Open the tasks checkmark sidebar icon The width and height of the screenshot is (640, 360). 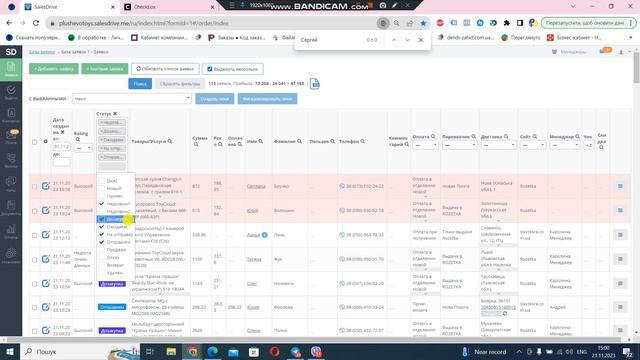click(x=11, y=92)
